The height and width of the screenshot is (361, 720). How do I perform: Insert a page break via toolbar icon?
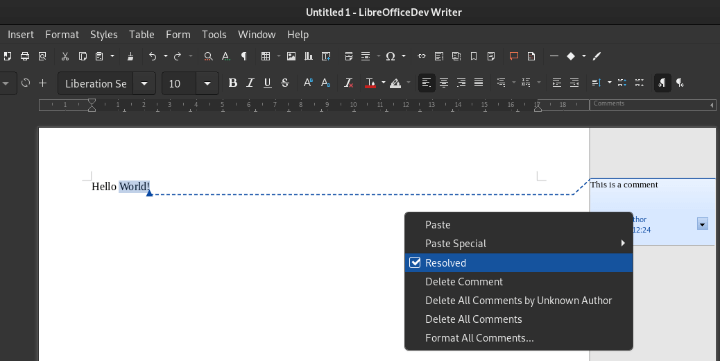(x=349, y=56)
